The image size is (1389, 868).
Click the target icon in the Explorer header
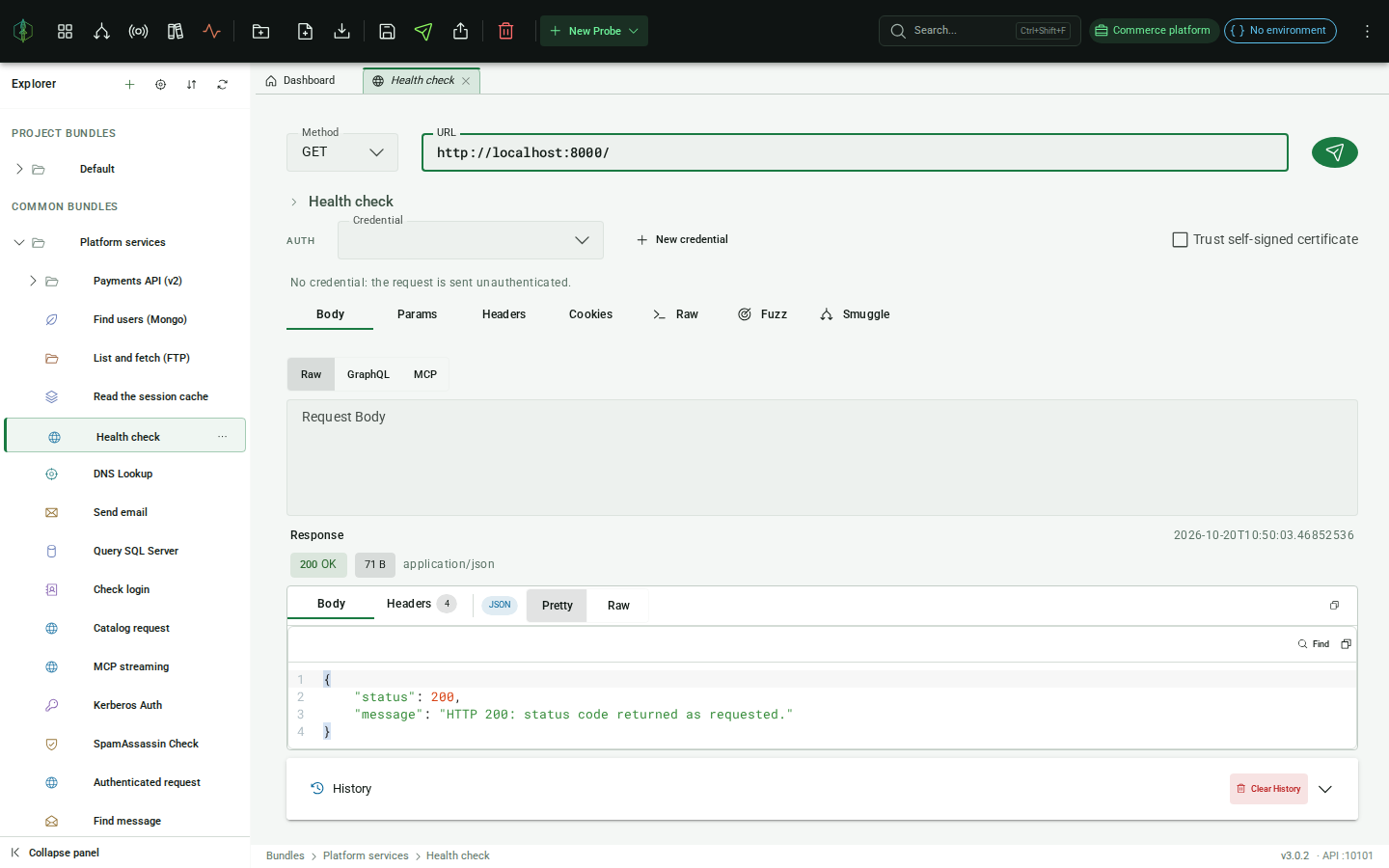[160, 85]
